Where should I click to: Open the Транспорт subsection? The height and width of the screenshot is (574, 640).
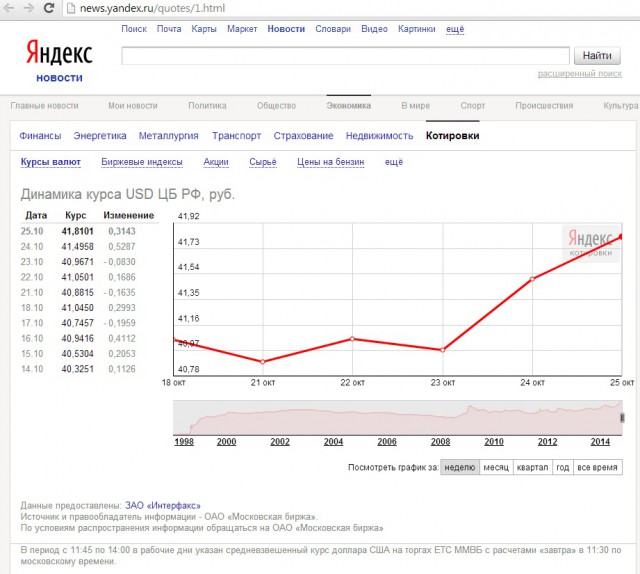coord(236,136)
